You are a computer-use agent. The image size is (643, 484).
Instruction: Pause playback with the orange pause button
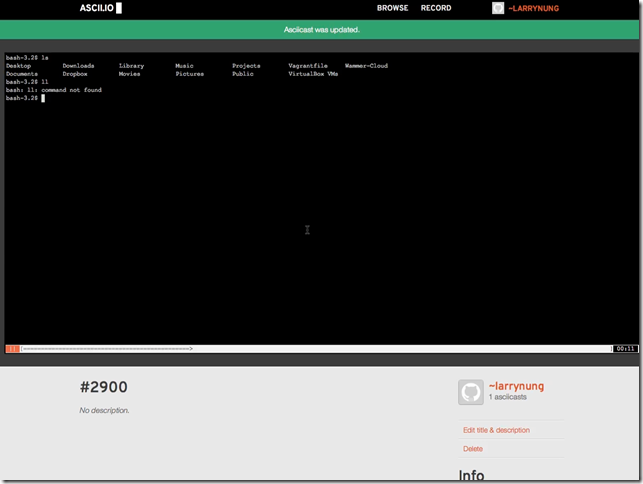(x=12, y=349)
